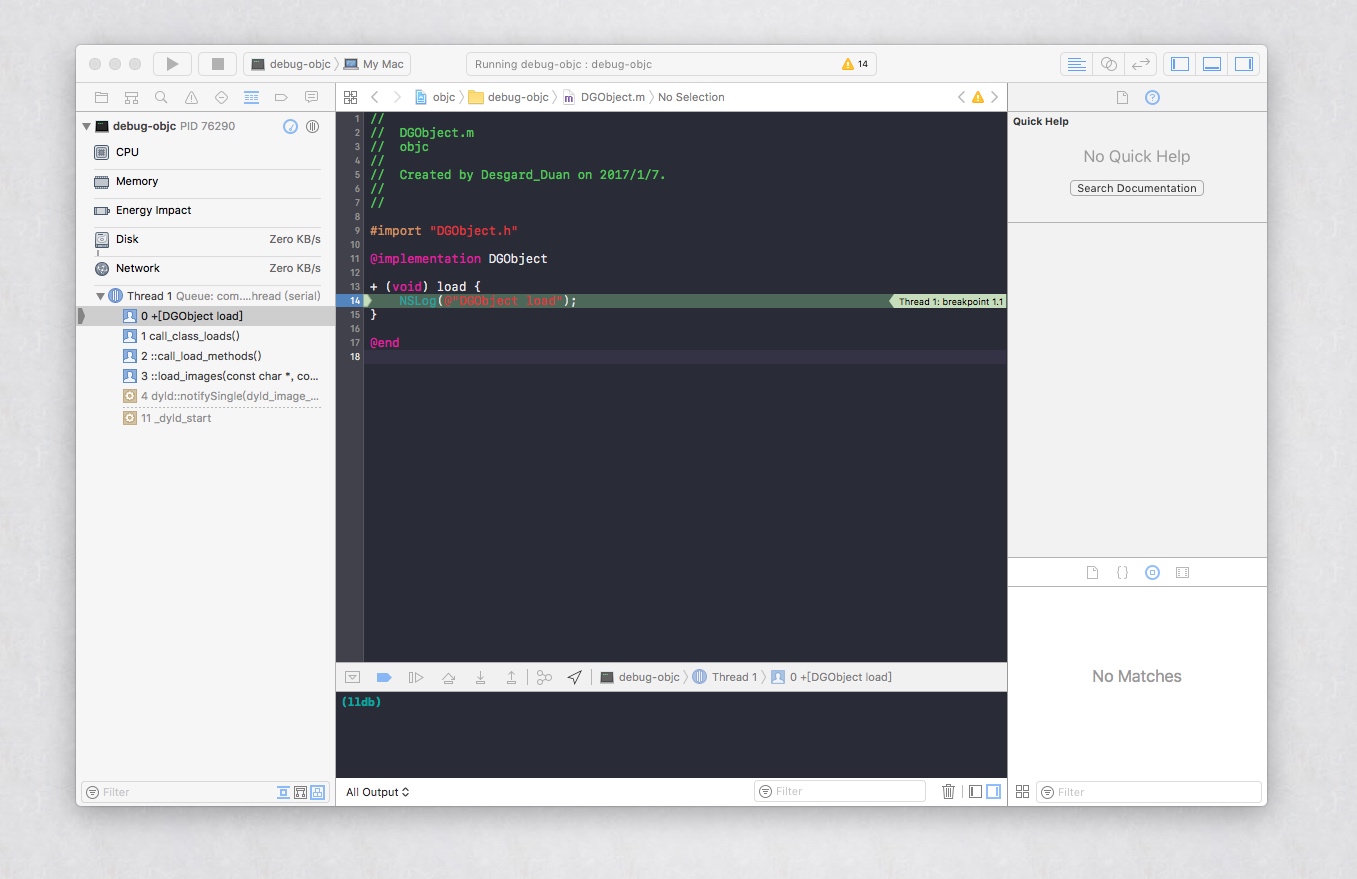Switch to the Project navigator tab

[101, 97]
